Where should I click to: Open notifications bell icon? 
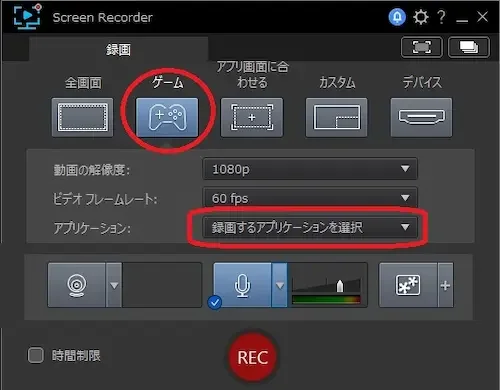coord(397,17)
